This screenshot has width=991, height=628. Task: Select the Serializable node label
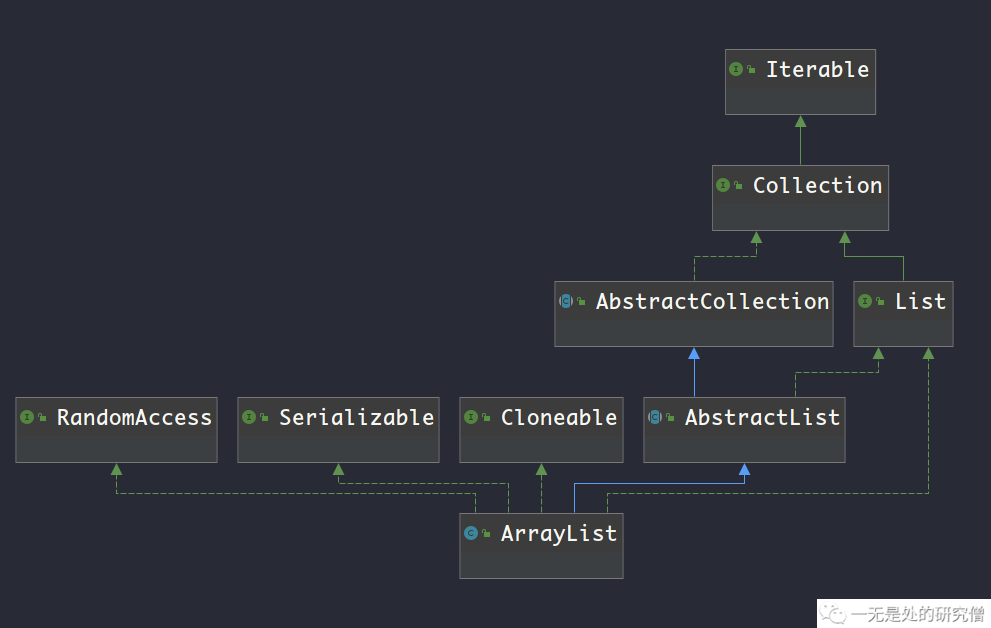click(x=356, y=417)
